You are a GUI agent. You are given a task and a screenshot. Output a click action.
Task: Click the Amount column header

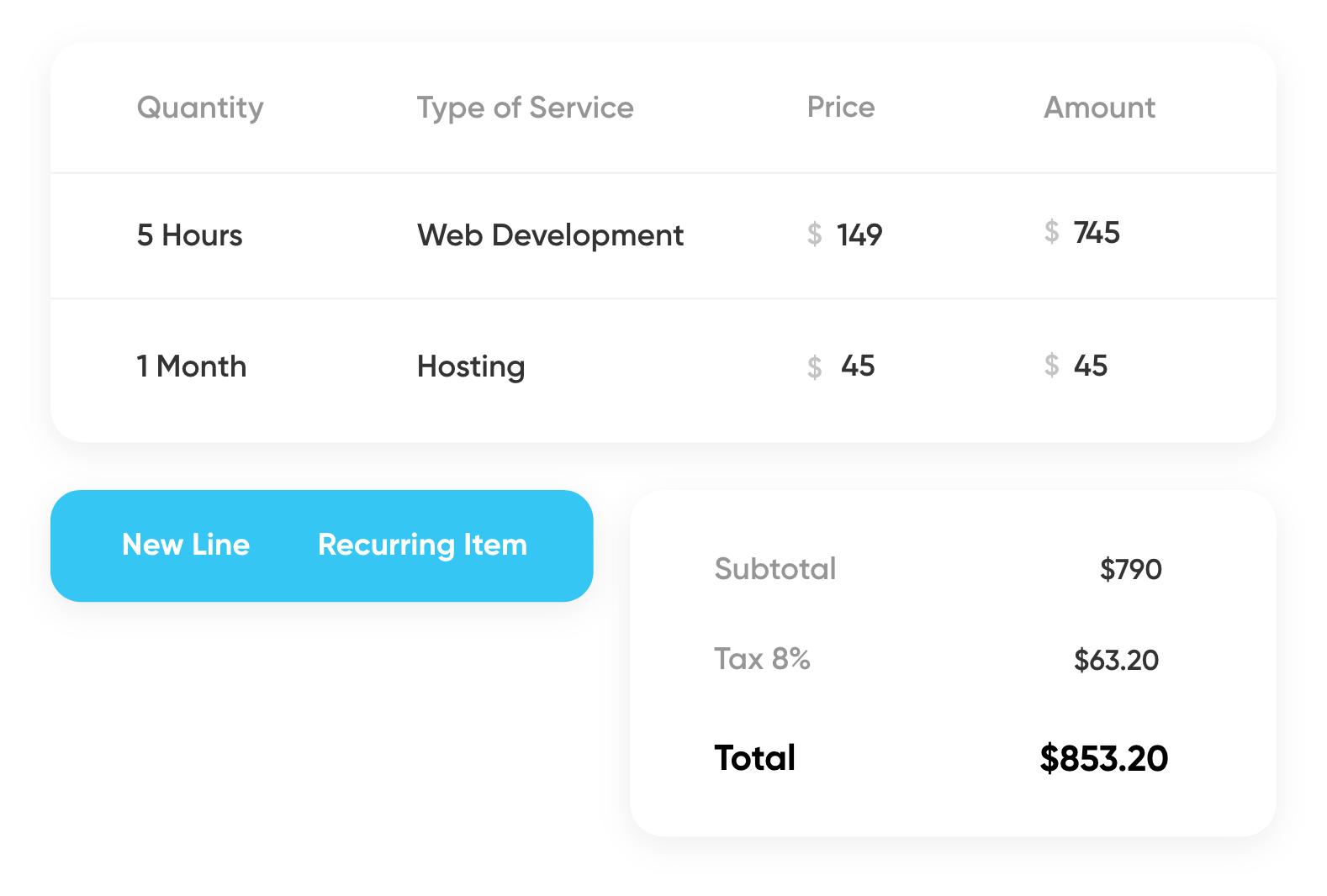click(1099, 107)
